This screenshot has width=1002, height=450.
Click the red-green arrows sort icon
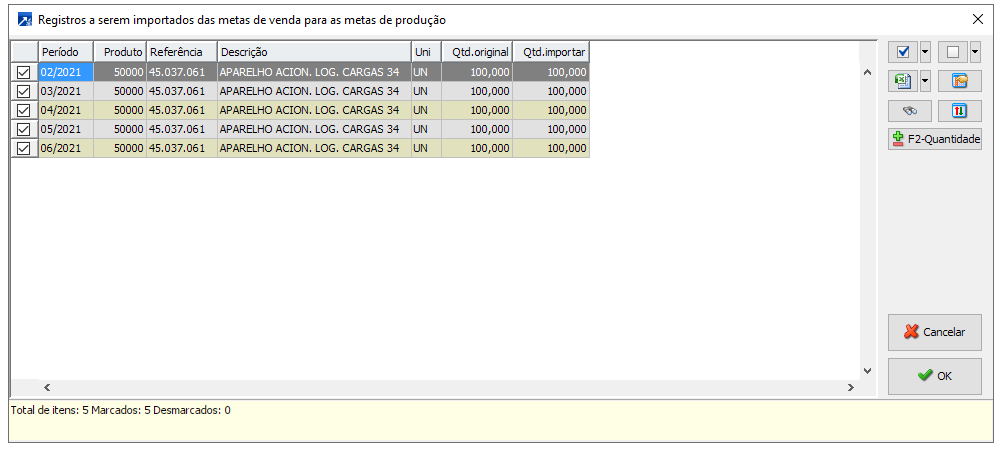960,111
